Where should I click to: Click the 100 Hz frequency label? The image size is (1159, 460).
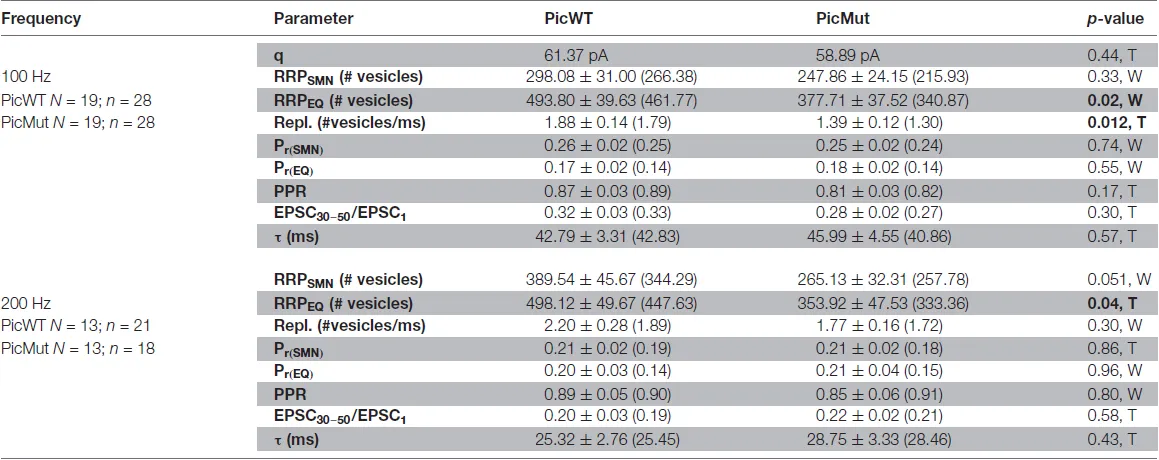(25, 77)
